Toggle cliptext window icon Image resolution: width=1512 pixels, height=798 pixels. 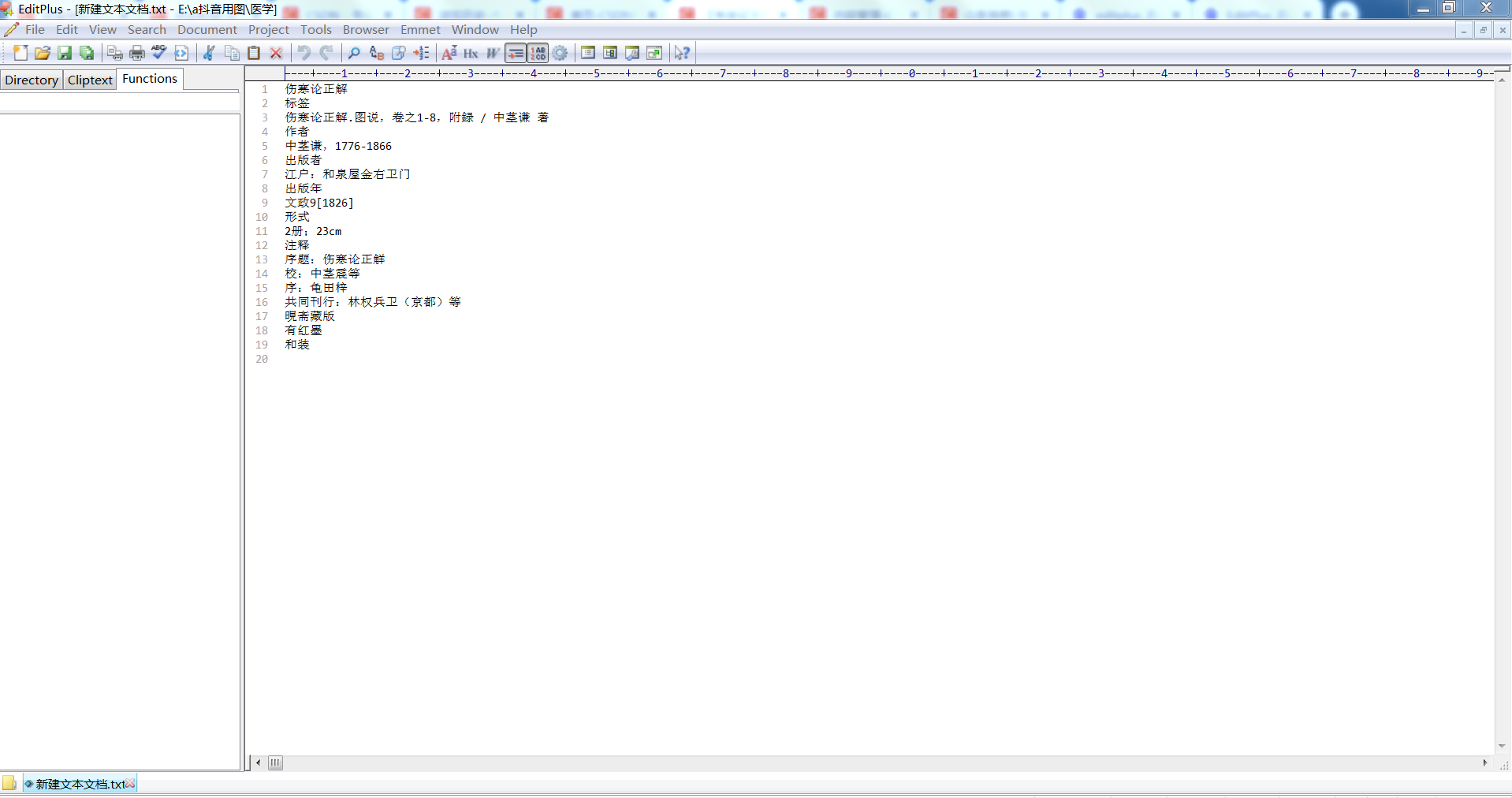pyautogui.click(x=588, y=53)
